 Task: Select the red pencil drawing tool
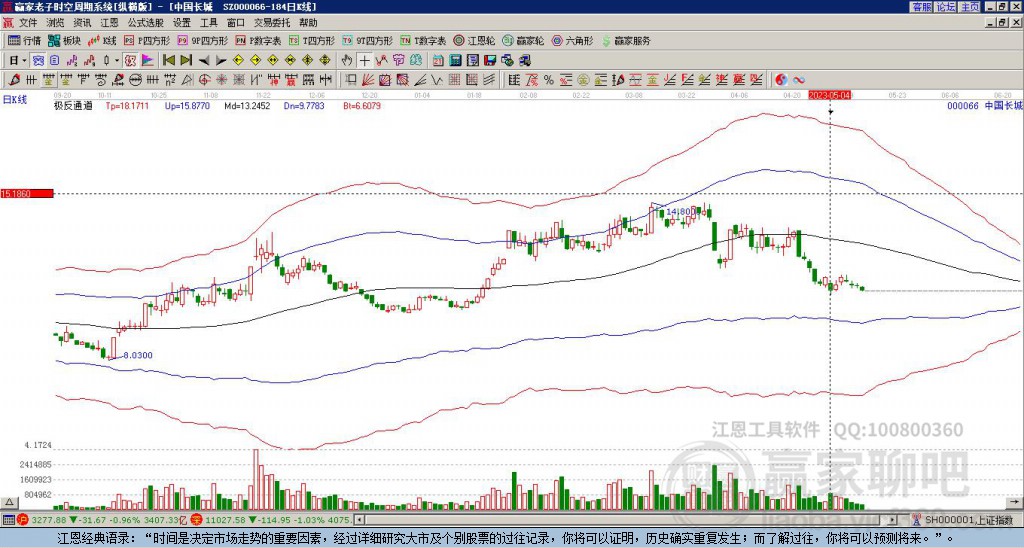13,80
